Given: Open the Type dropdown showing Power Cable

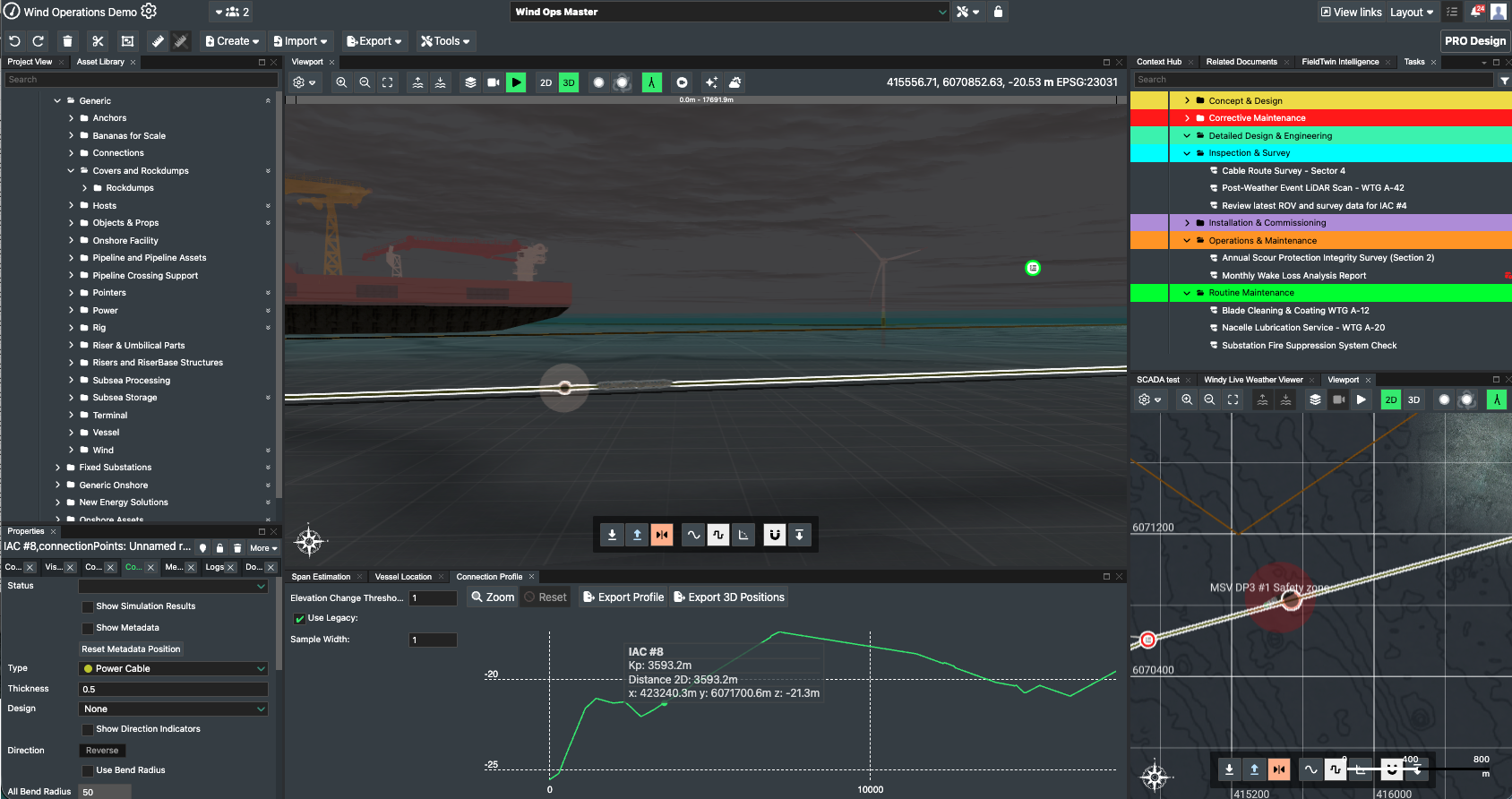Looking at the screenshot, I should click(x=173, y=669).
